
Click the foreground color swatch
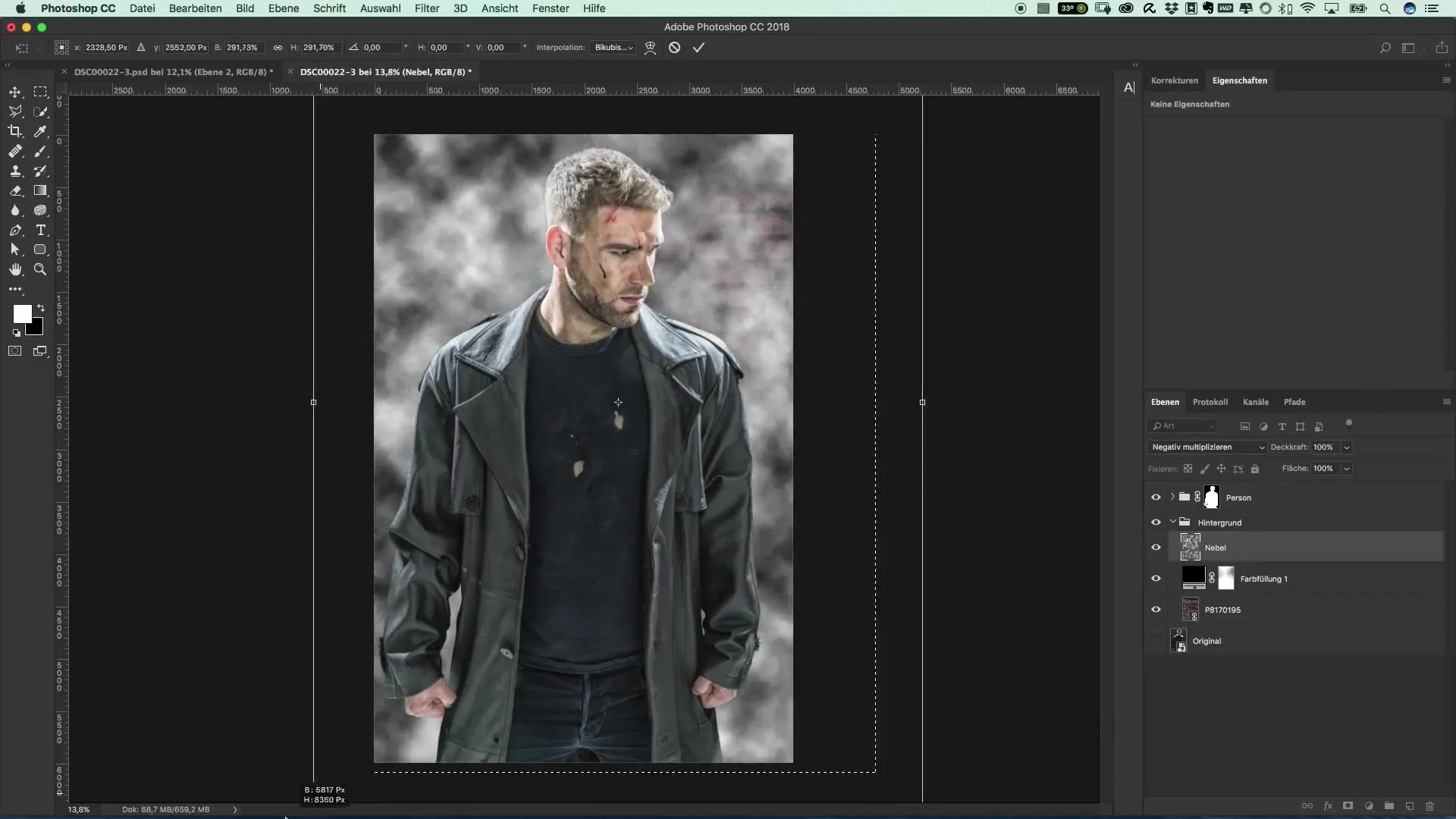(x=22, y=314)
